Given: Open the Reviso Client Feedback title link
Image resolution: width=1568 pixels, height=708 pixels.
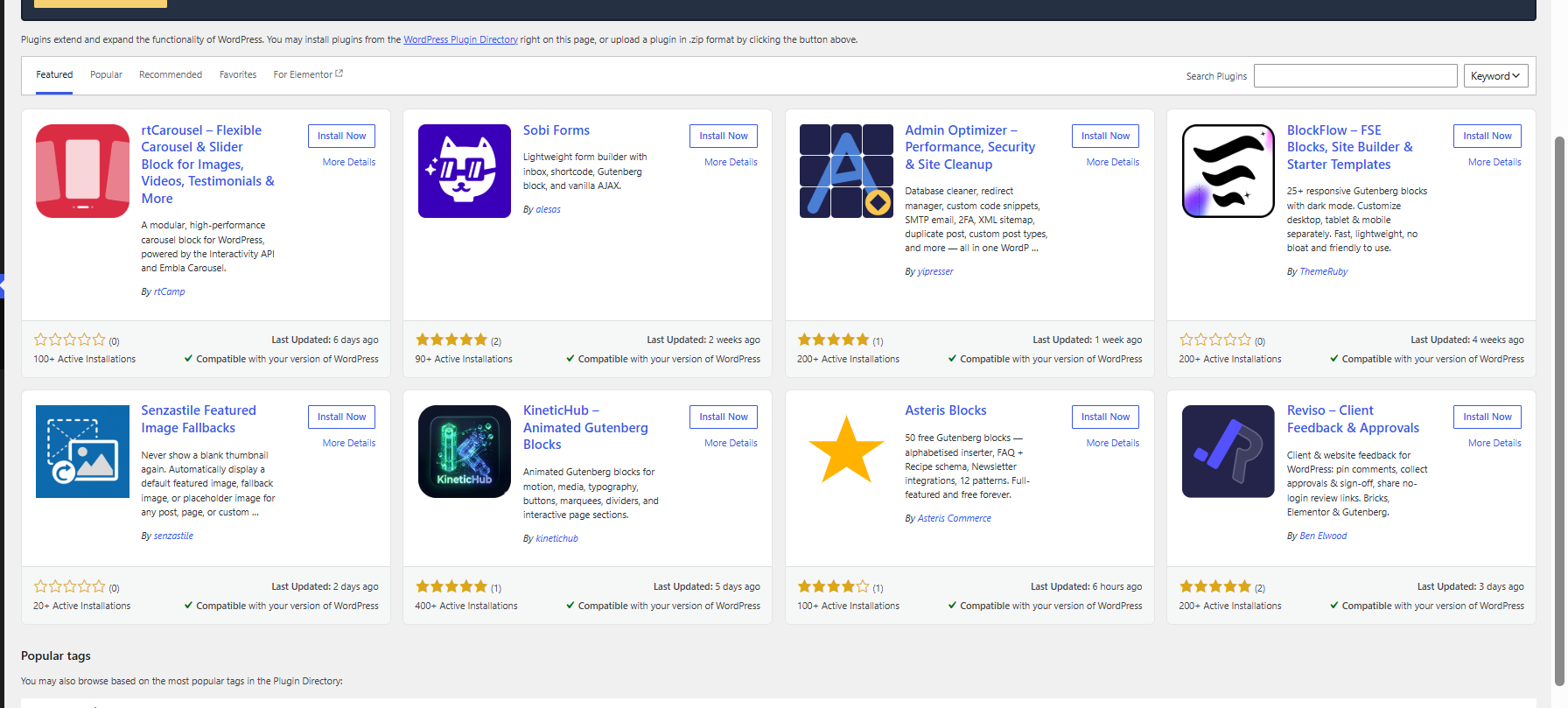Looking at the screenshot, I should pos(1353,419).
